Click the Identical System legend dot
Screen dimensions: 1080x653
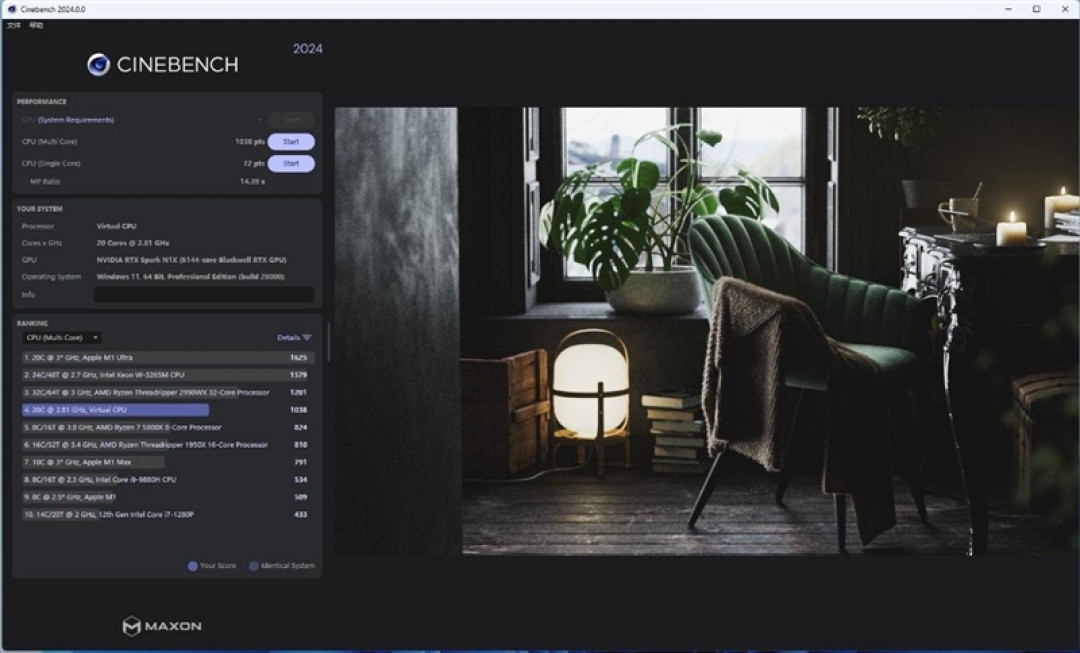pos(253,566)
